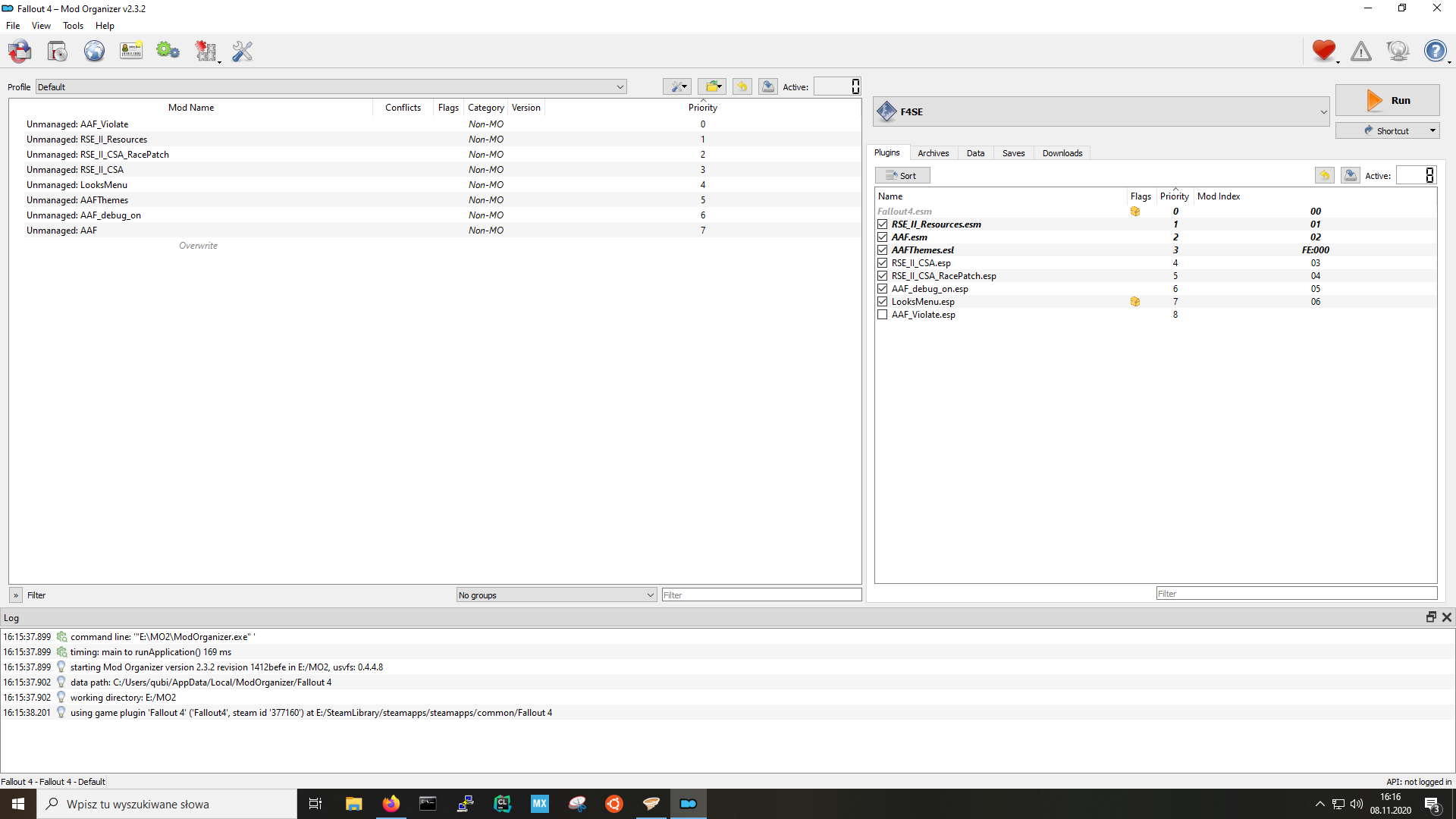Open the warning triangle notifications
The height and width of the screenshot is (819, 1456).
(x=1361, y=51)
